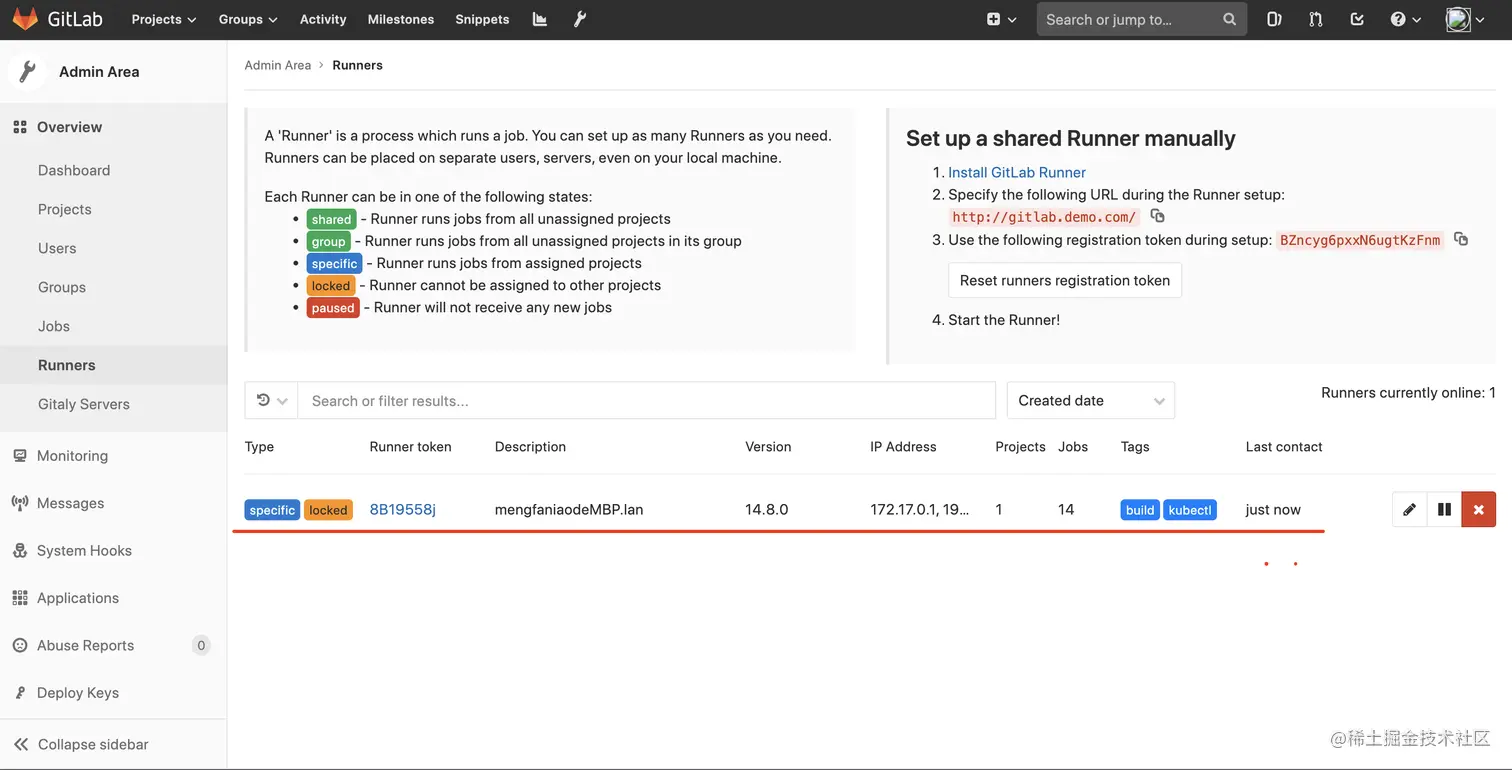Click the Search or filter results field
This screenshot has height=770, width=1512.
646,400
